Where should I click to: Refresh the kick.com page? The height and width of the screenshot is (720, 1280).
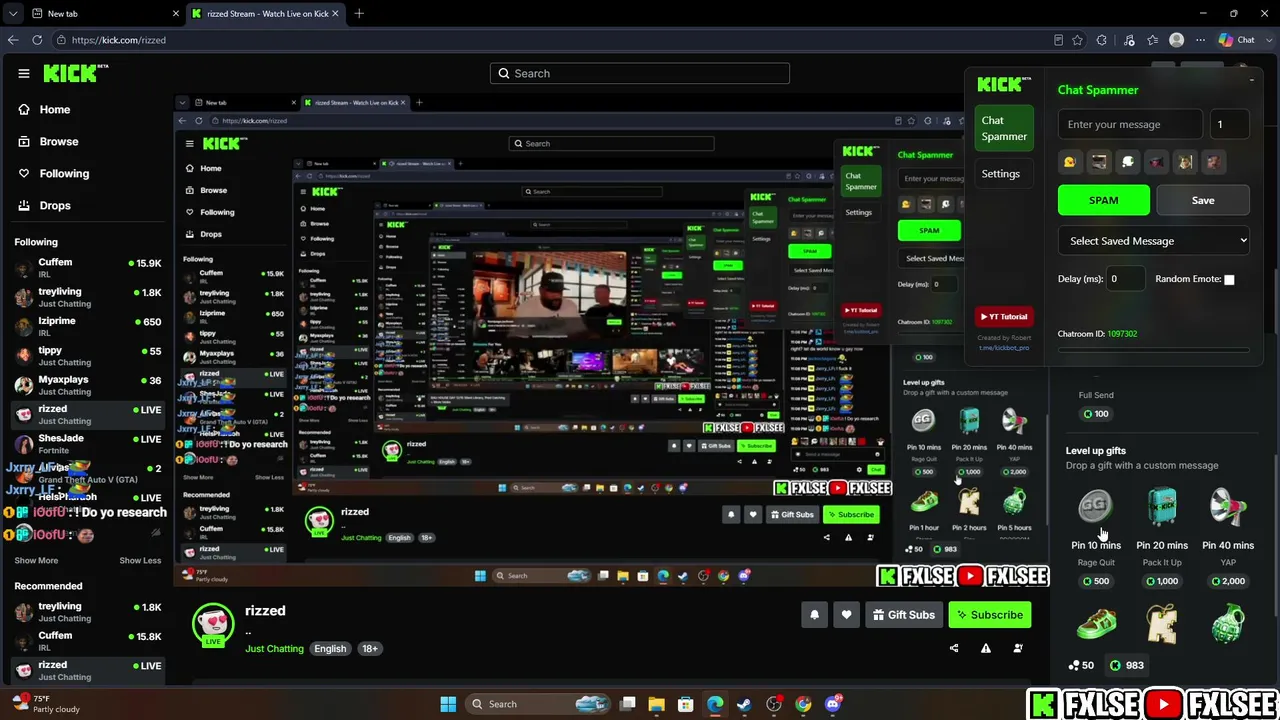[x=37, y=40]
